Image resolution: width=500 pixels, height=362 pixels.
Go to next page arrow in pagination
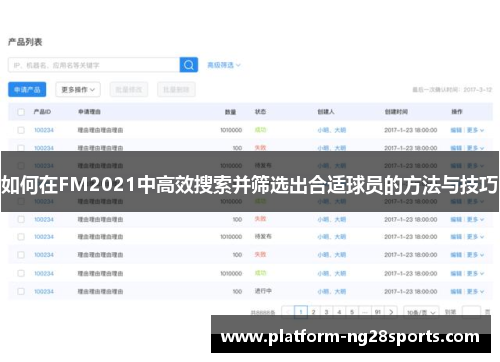pos(391,312)
